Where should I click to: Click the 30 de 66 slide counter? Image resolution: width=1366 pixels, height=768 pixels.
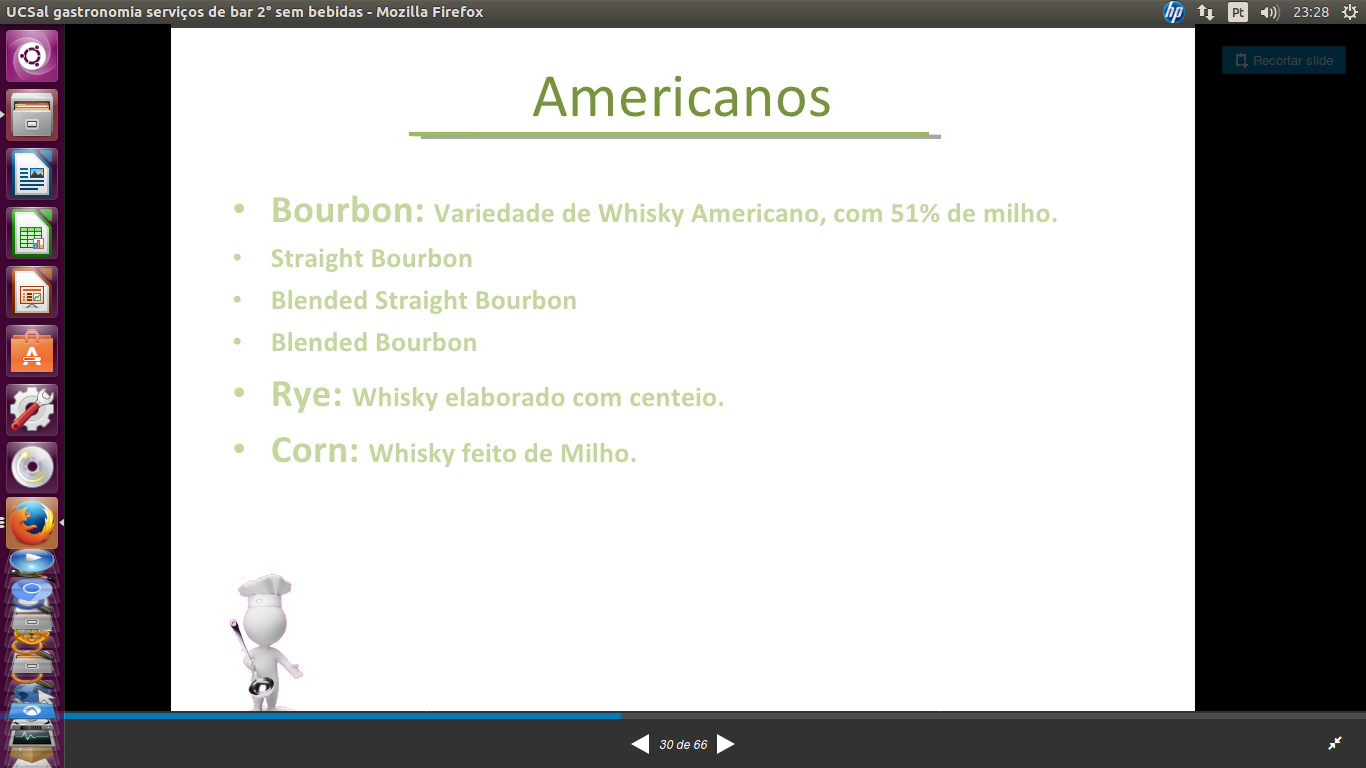(683, 745)
